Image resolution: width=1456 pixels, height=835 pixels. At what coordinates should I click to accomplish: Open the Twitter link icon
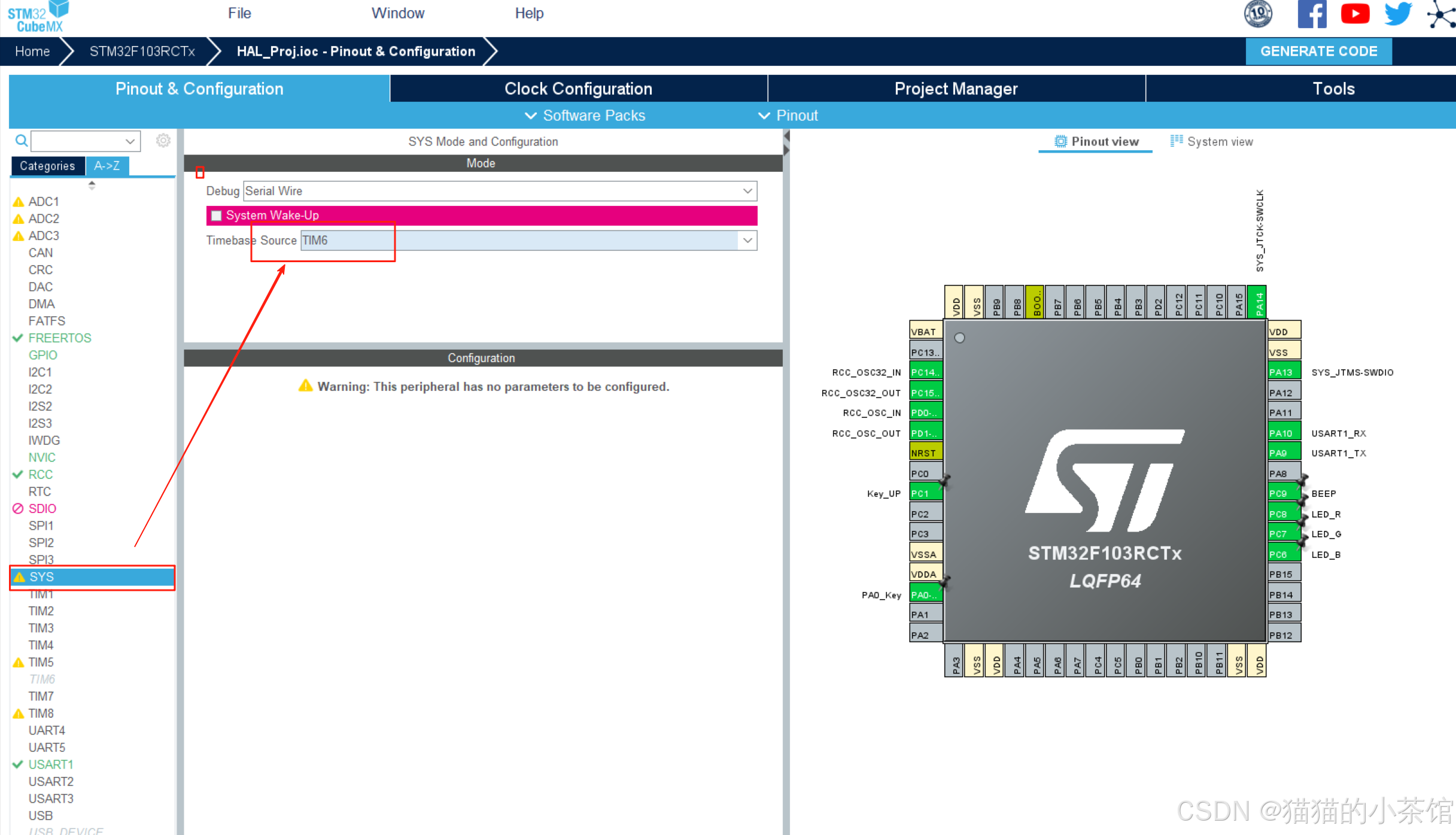pos(1398,14)
